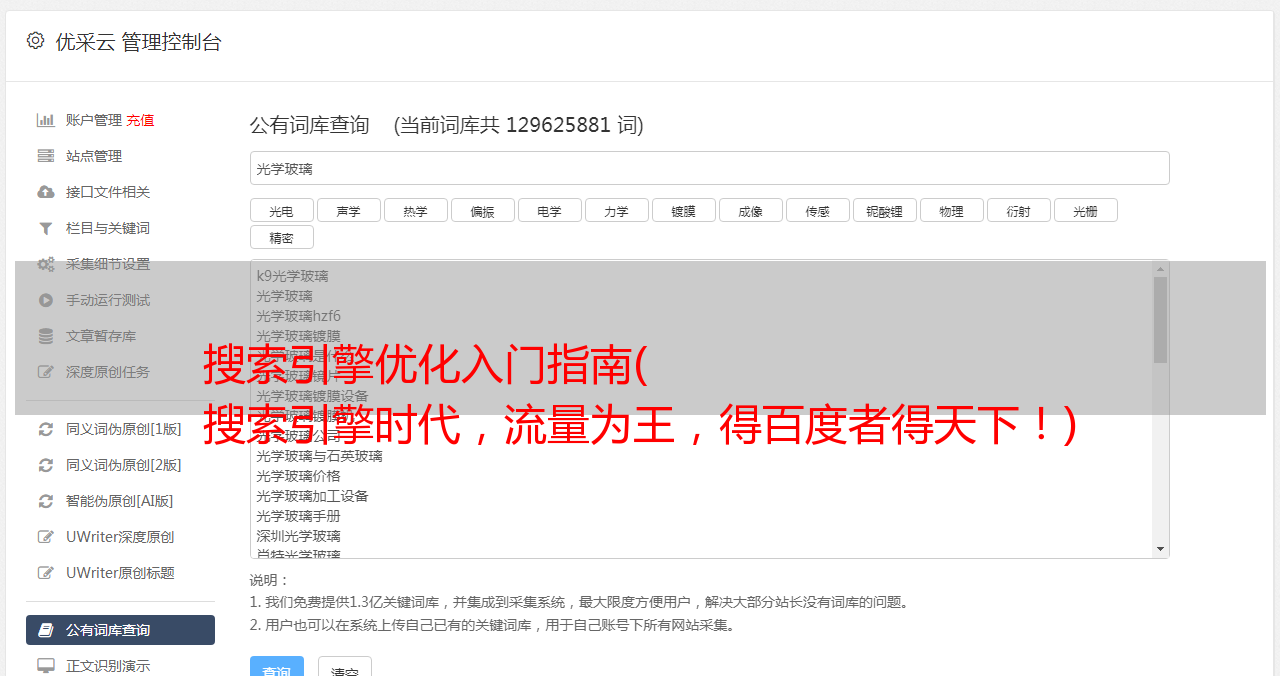Choose 光学玻璃加工设备 in the list
Image resolution: width=1280 pixels, height=676 pixels.
tap(312, 496)
